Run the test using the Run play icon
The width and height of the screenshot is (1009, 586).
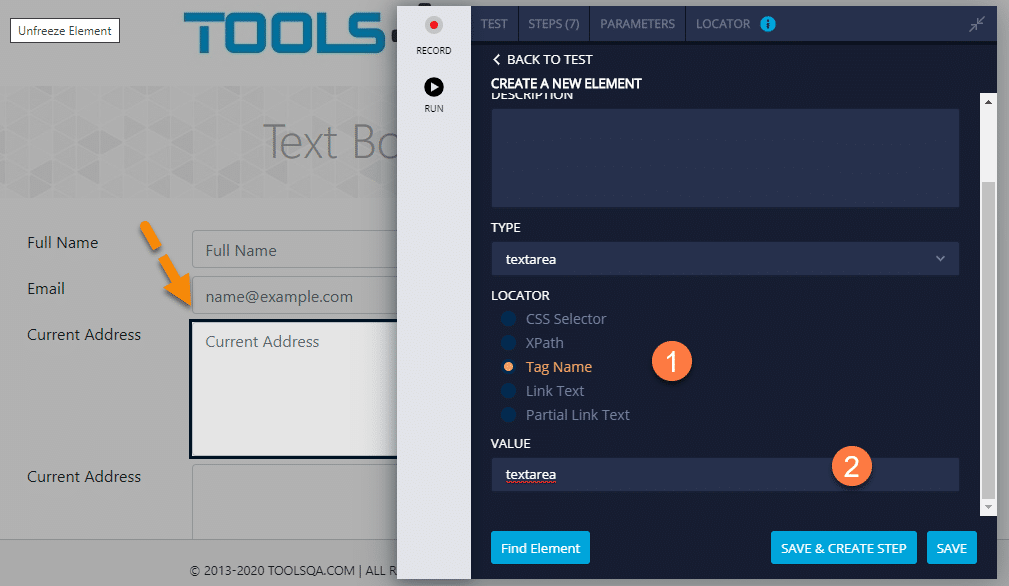pos(433,86)
